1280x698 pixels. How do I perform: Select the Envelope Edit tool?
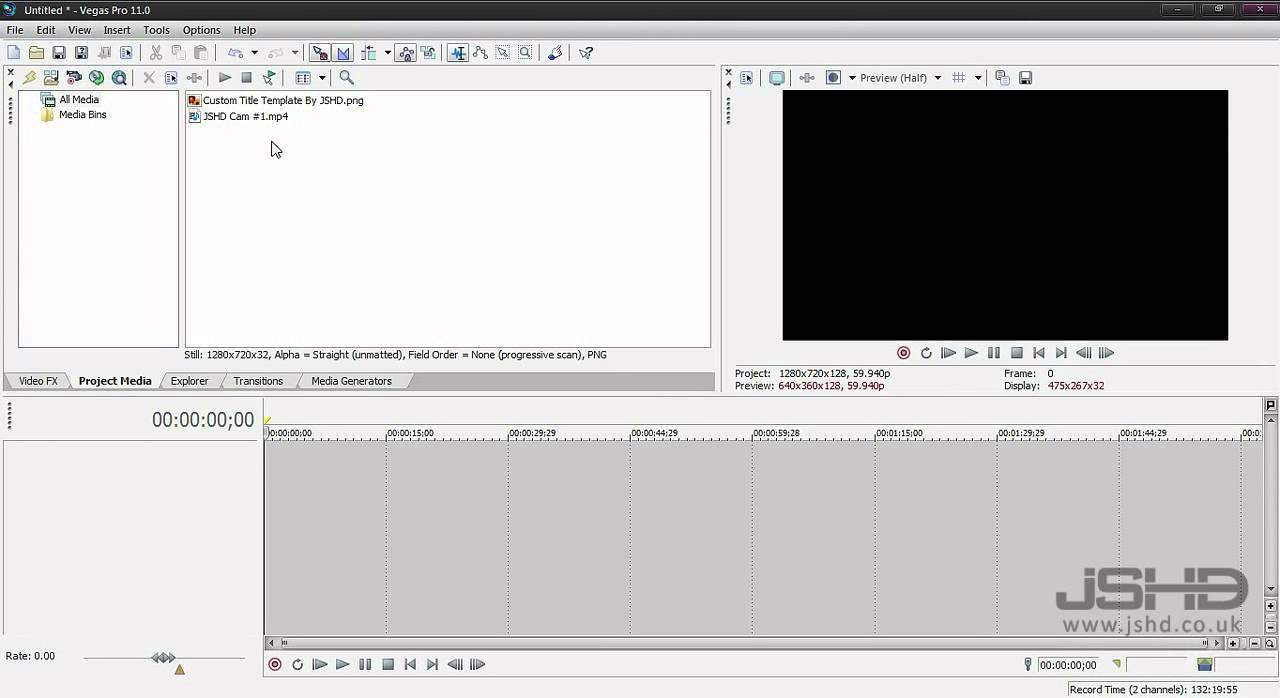[480, 53]
